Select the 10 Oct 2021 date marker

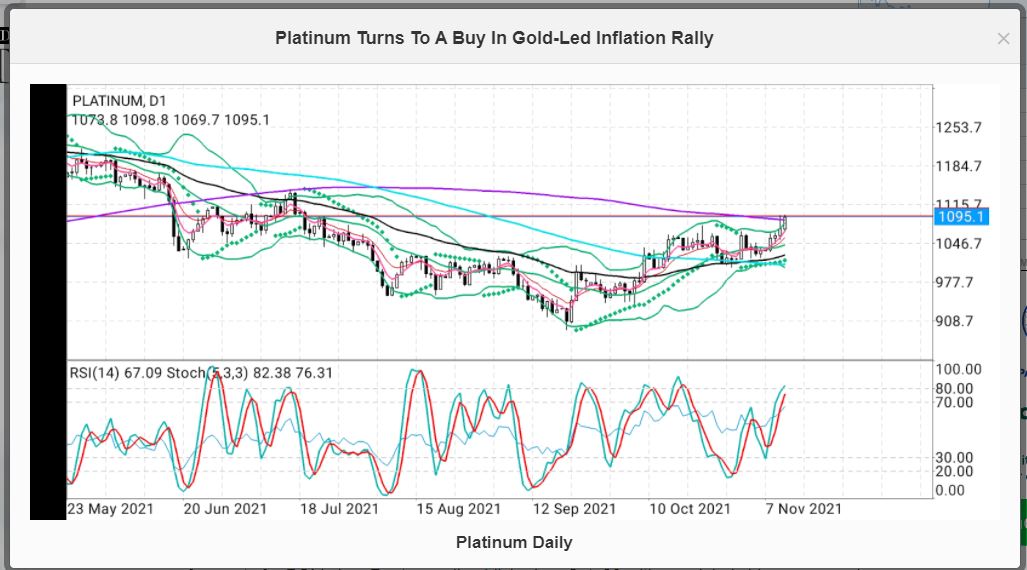pos(689,508)
